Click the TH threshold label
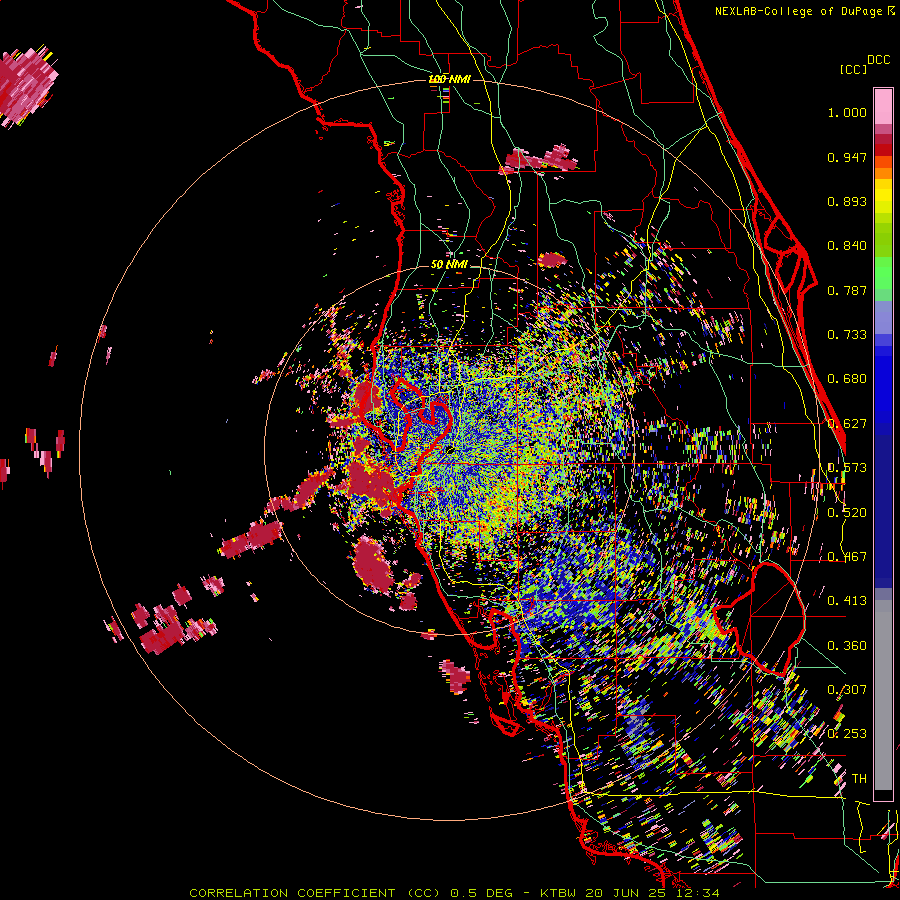Image resolution: width=900 pixels, height=900 pixels. pos(859,779)
